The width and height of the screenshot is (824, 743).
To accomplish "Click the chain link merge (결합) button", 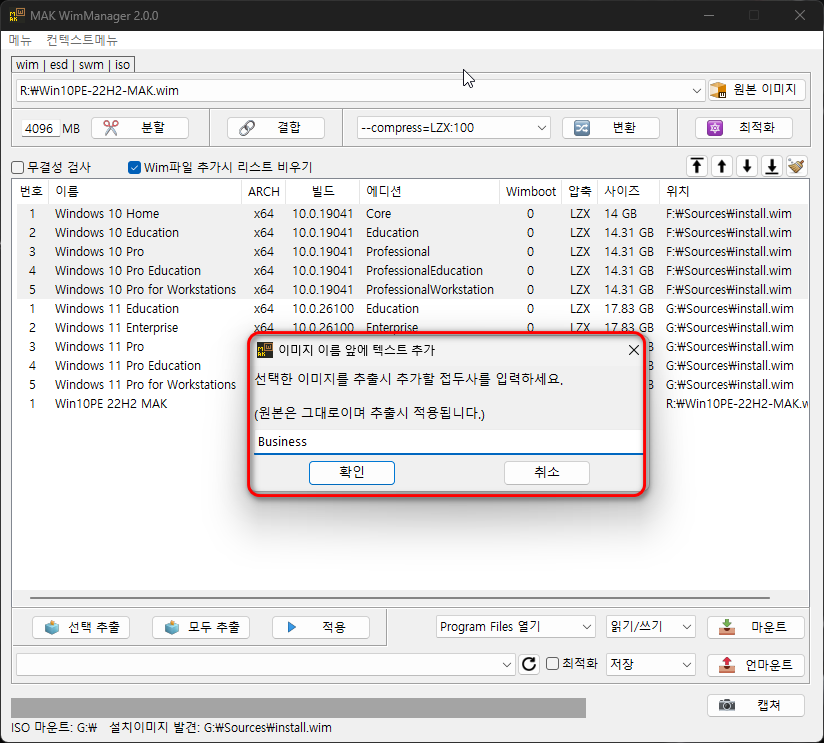I will pos(275,128).
